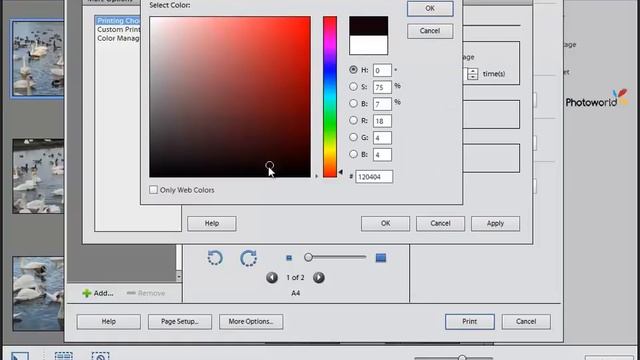Viewport: 640px width, 360px height.
Task: Click the large zoom-in image icon
Action: click(x=381, y=258)
